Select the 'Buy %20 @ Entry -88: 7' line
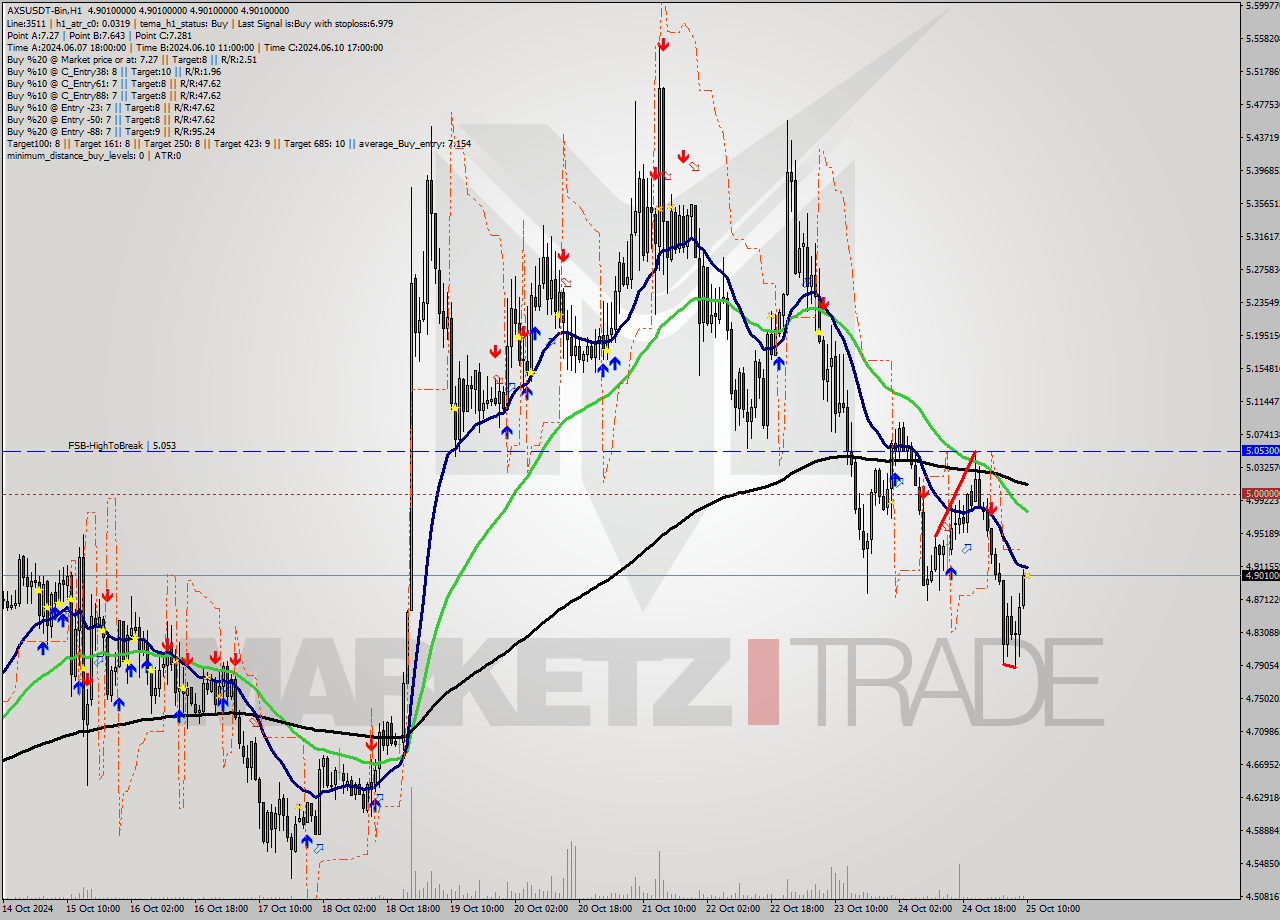 111,131
